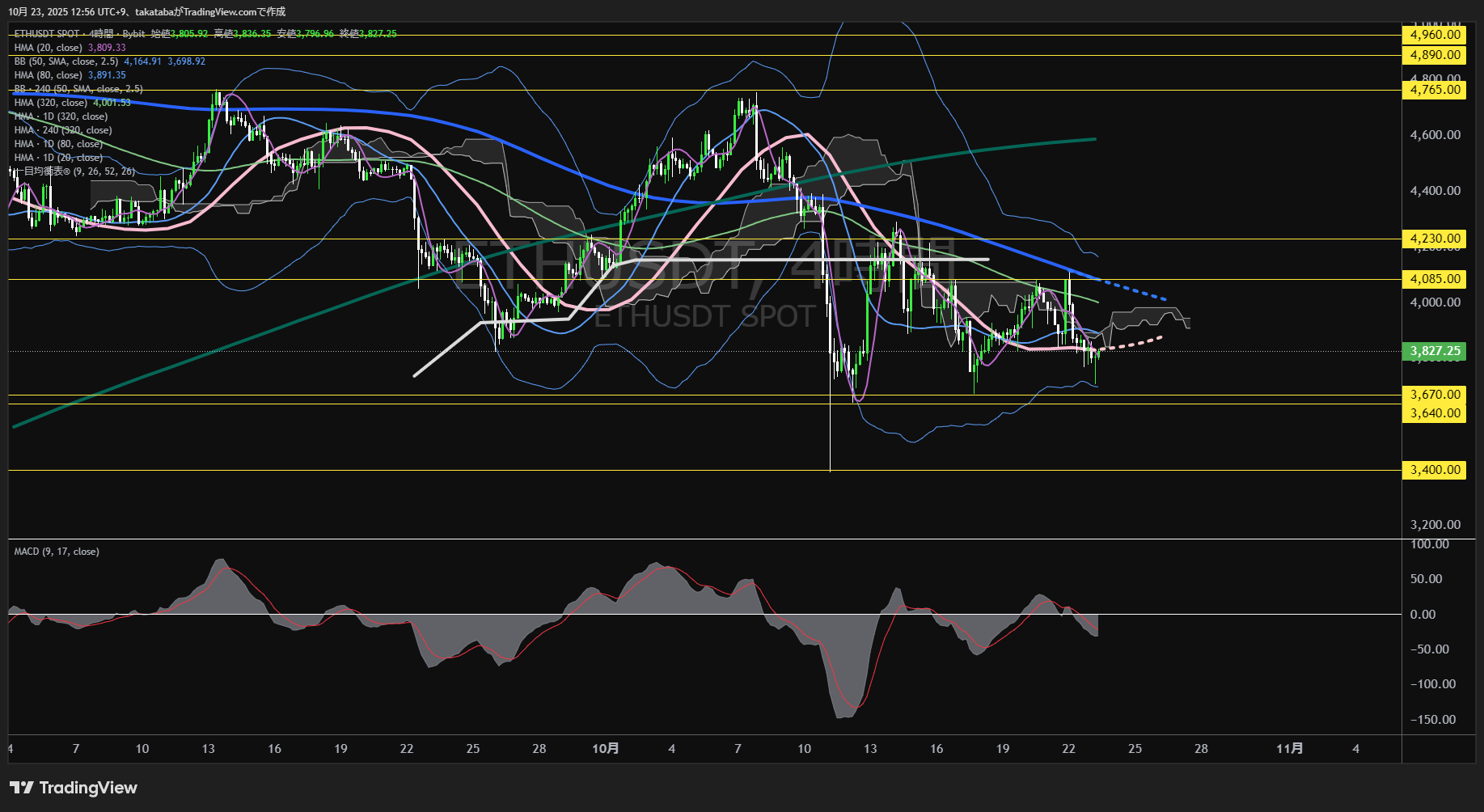Select the BB (50, SMA, close, 2.5) legend
1484x812 pixels.
tap(66, 61)
